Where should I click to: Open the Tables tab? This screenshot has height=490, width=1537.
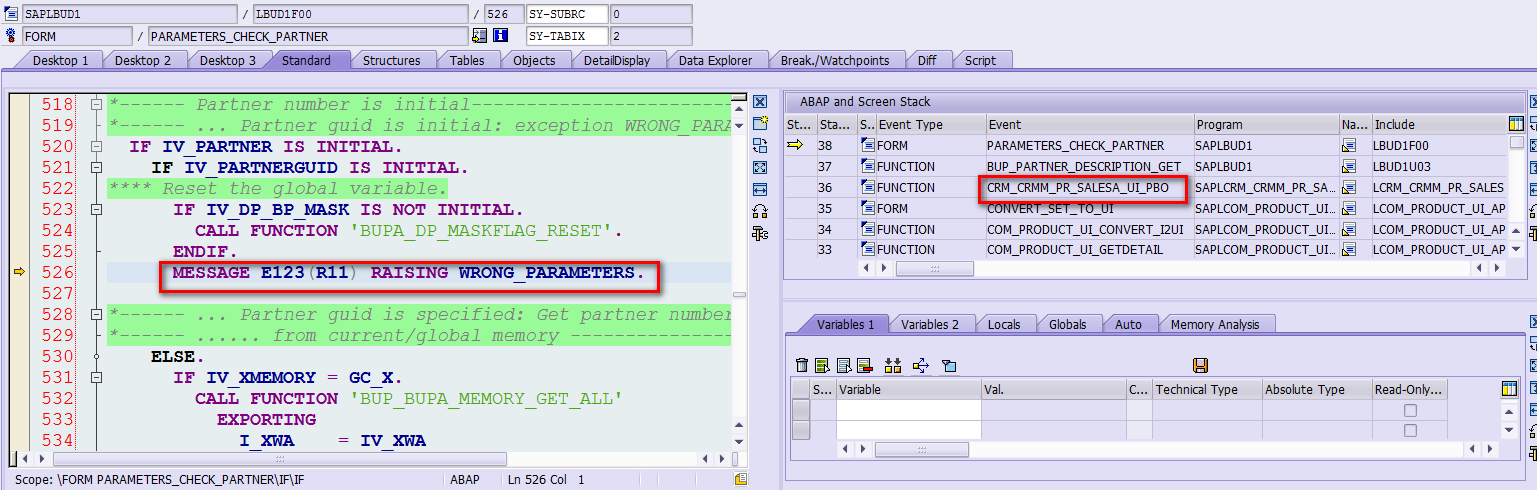pos(467,60)
